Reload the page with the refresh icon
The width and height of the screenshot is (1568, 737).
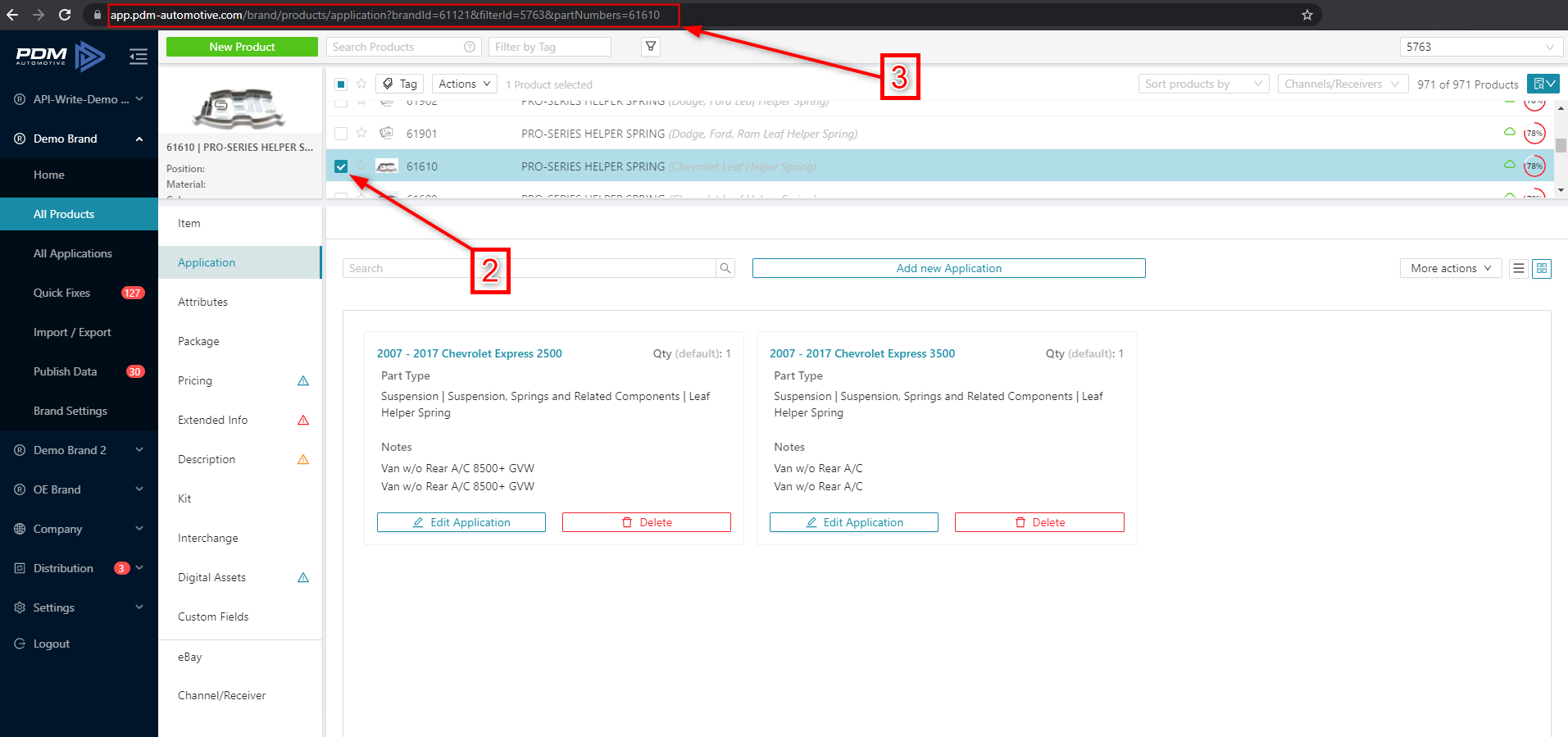65,15
